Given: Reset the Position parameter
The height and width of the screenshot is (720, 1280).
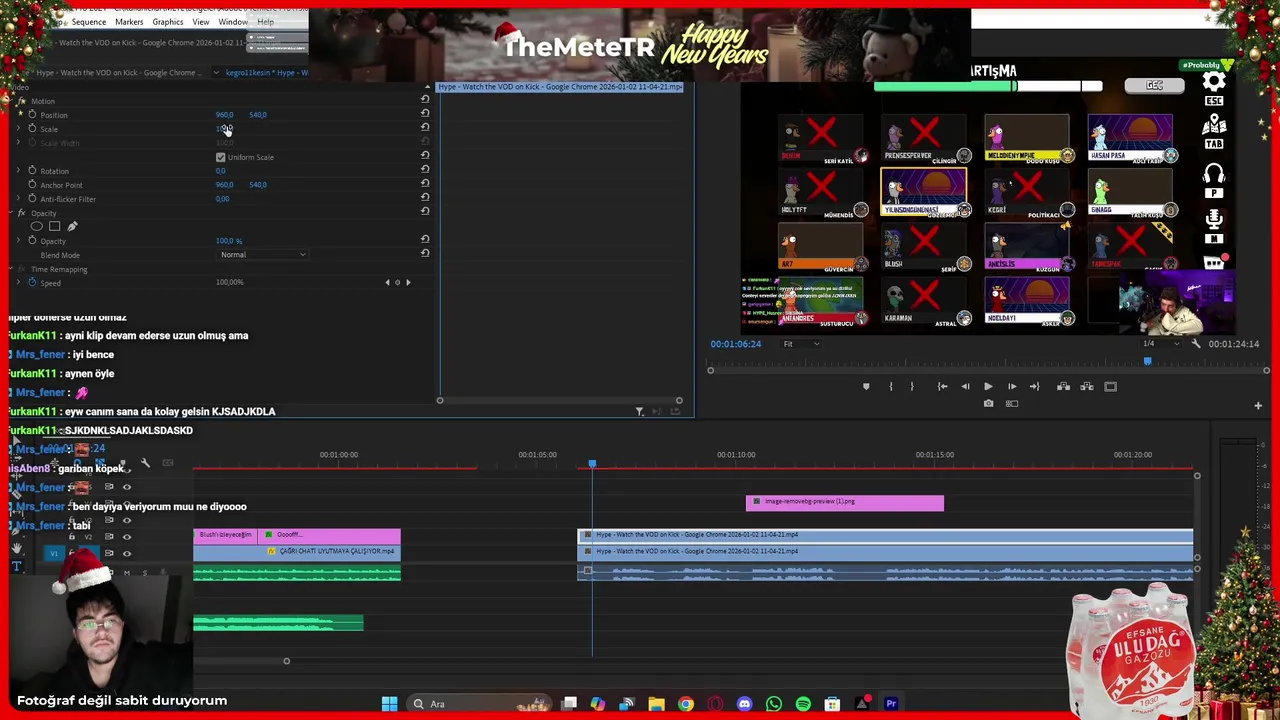Looking at the screenshot, I should 425,113.
